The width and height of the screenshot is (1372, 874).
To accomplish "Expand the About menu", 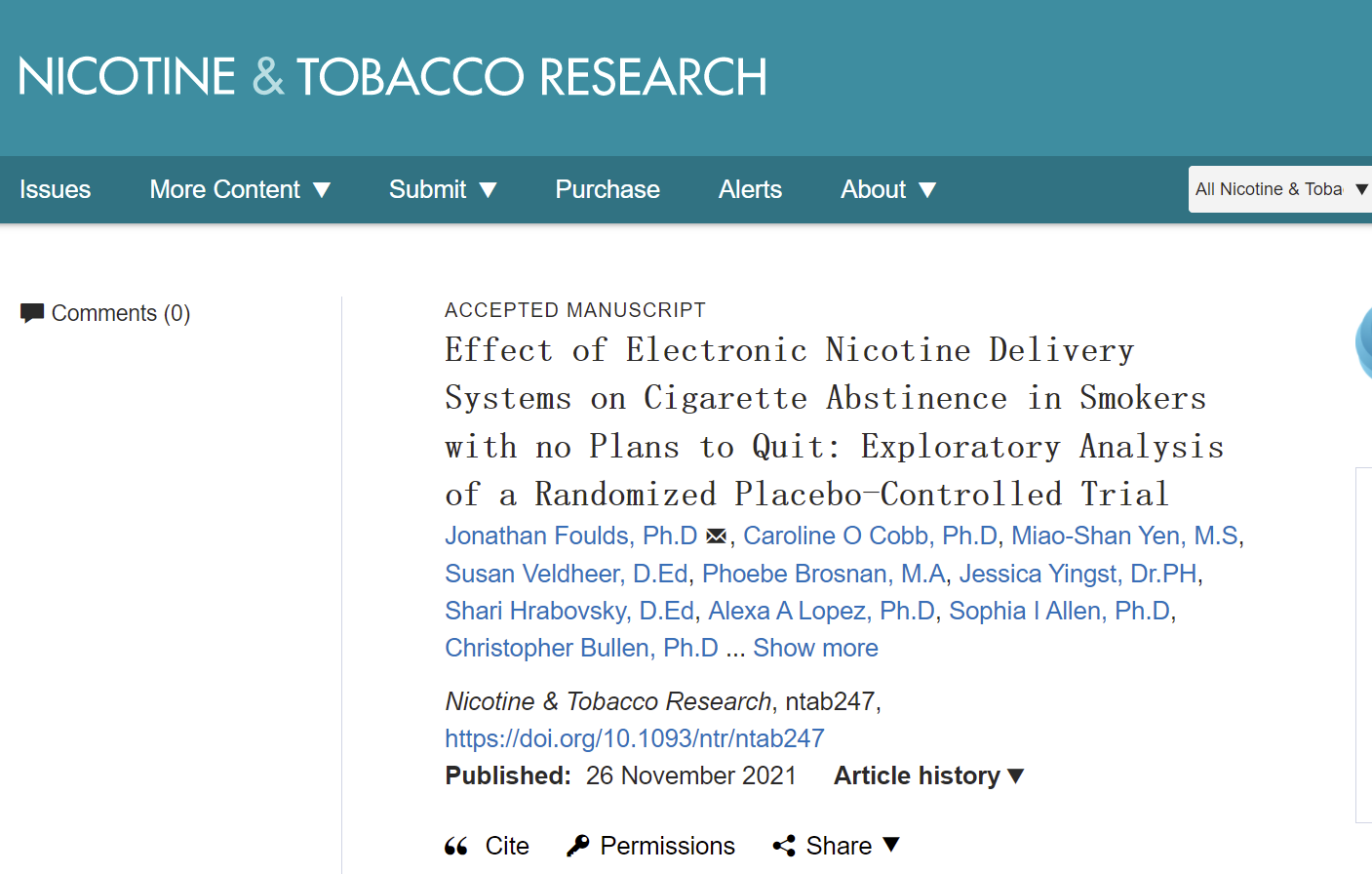I will click(887, 189).
